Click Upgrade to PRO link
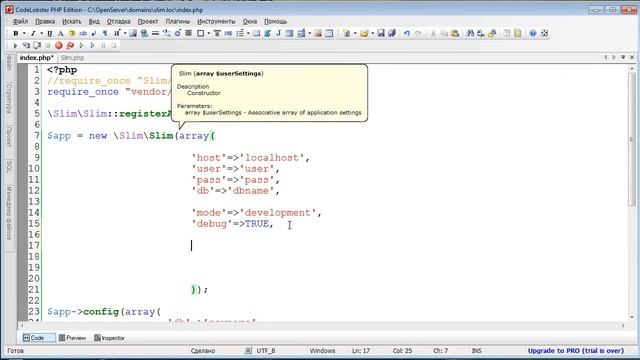 [x=576, y=351]
